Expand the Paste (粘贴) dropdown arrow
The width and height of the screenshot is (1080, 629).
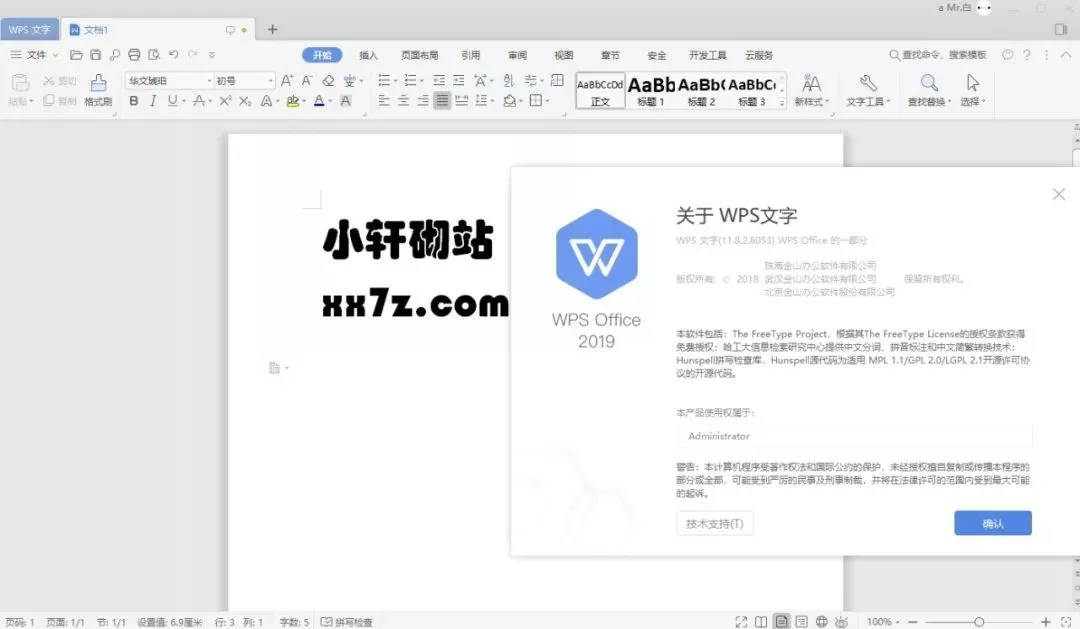(31, 102)
